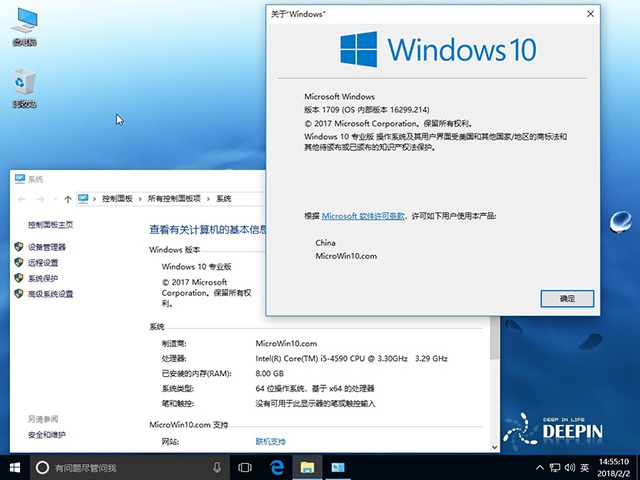Image resolution: width=640 pixels, height=480 pixels.
Task: Switch to the System window taskbar button
Action: click(x=338, y=467)
